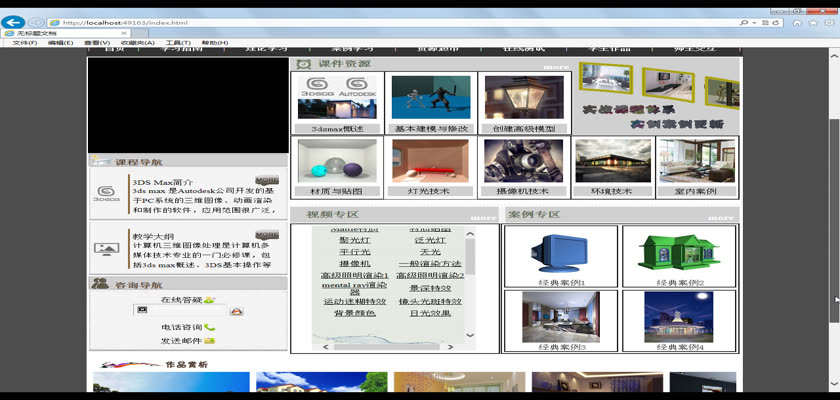Image resolution: width=840 pixels, height=400 pixels.
Task: Open the 平行光 video link
Action: 354,252
